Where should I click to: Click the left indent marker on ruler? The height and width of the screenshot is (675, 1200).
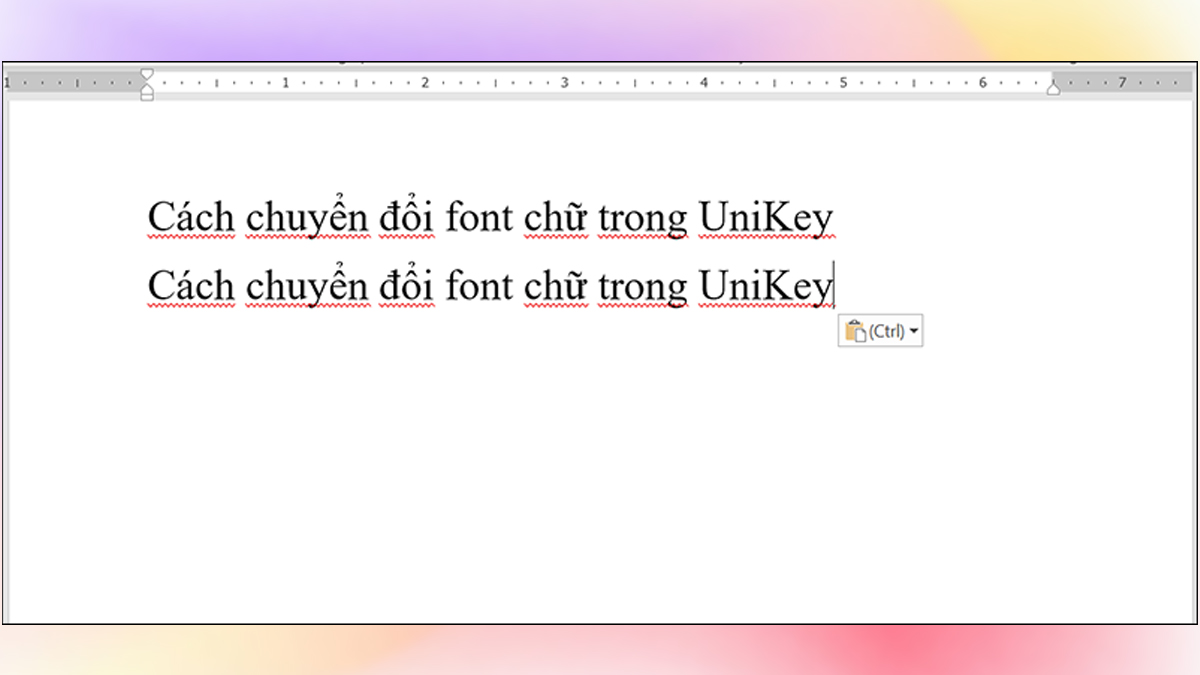(147, 95)
